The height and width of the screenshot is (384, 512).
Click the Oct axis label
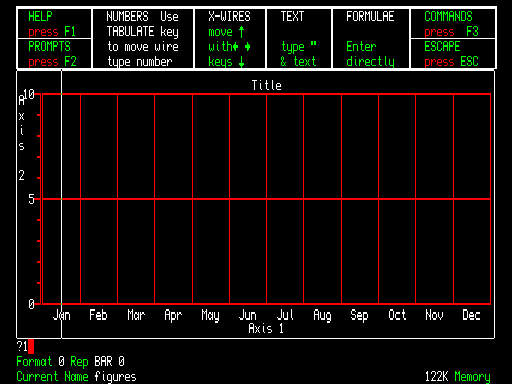click(397, 315)
